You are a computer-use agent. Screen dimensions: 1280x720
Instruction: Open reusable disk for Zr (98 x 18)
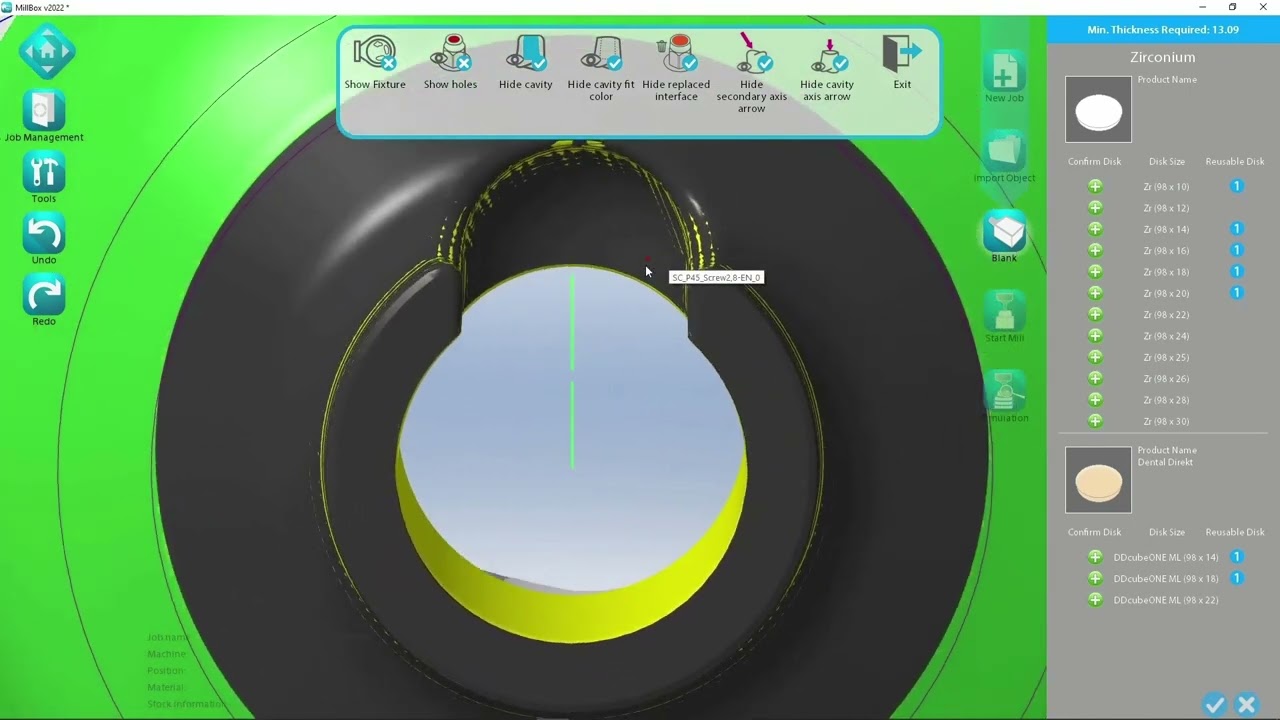(1236, 272)
